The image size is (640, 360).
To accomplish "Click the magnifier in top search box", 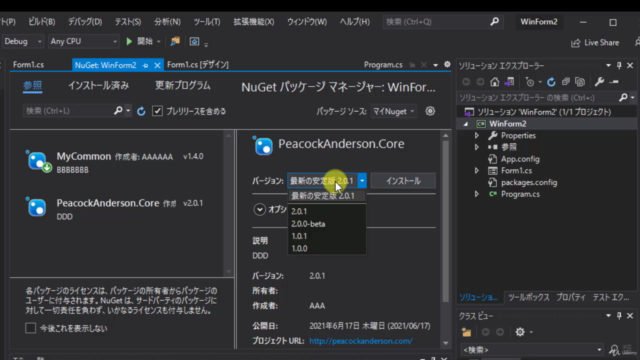I will tap(494, 22).
